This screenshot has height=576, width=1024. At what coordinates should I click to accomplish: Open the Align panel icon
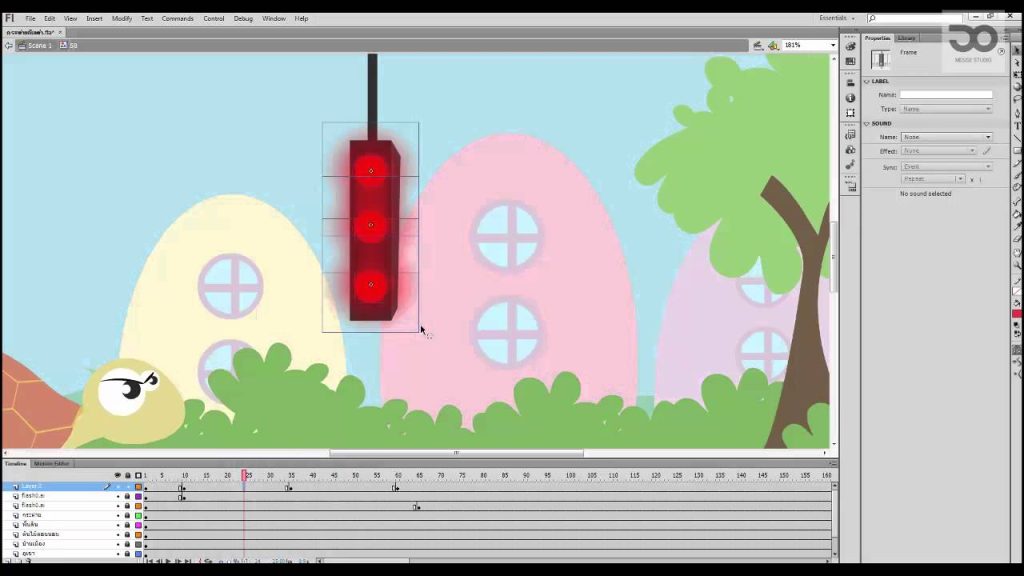click(x=850, y=83)
